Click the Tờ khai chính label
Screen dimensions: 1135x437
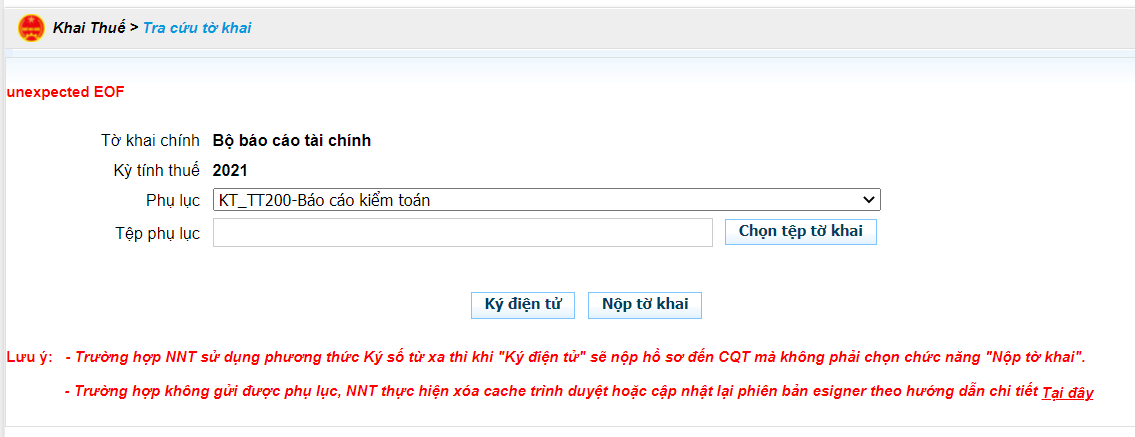(150, 141)
